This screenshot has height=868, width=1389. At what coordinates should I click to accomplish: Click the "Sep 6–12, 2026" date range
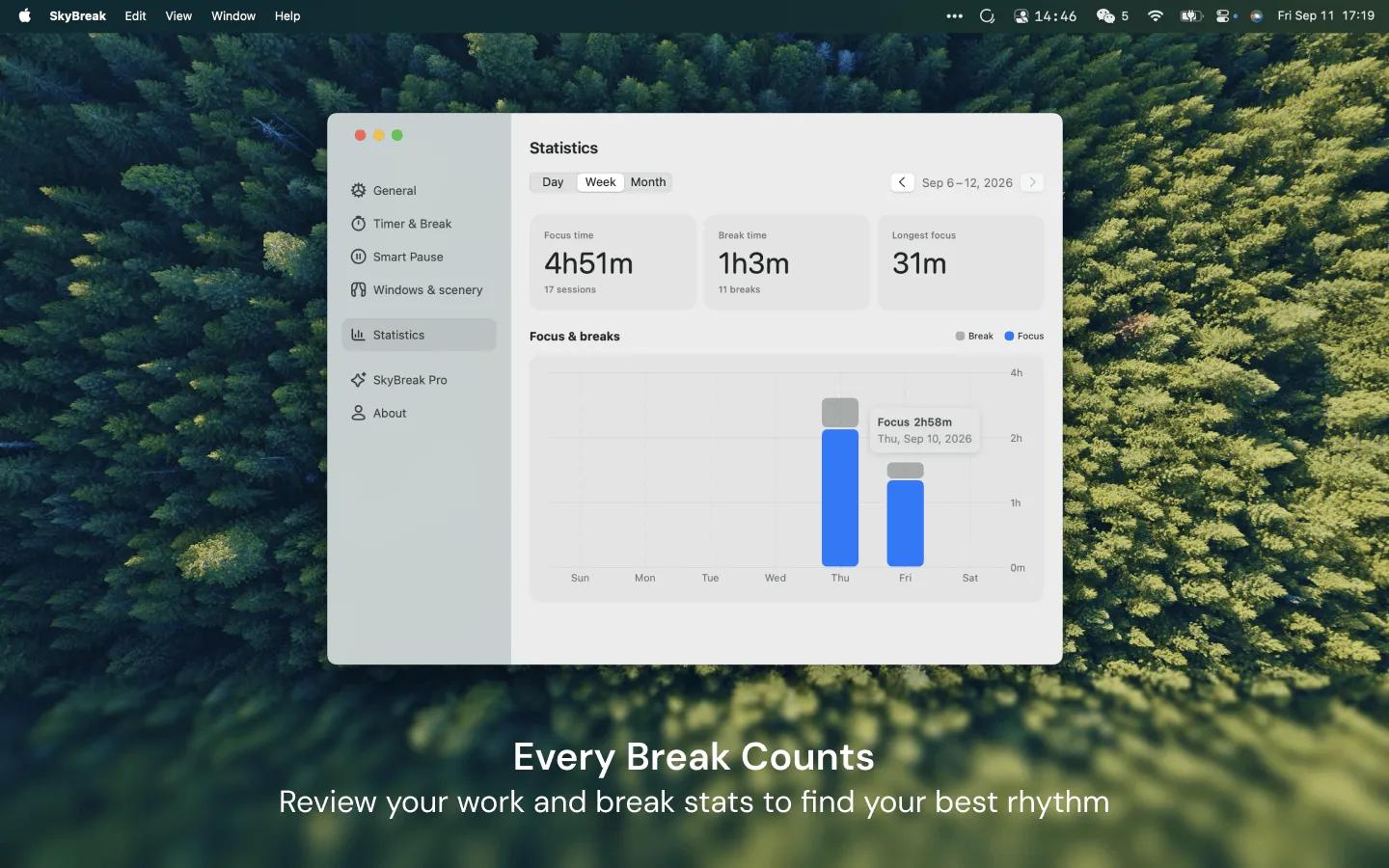[x=967, y=182]
